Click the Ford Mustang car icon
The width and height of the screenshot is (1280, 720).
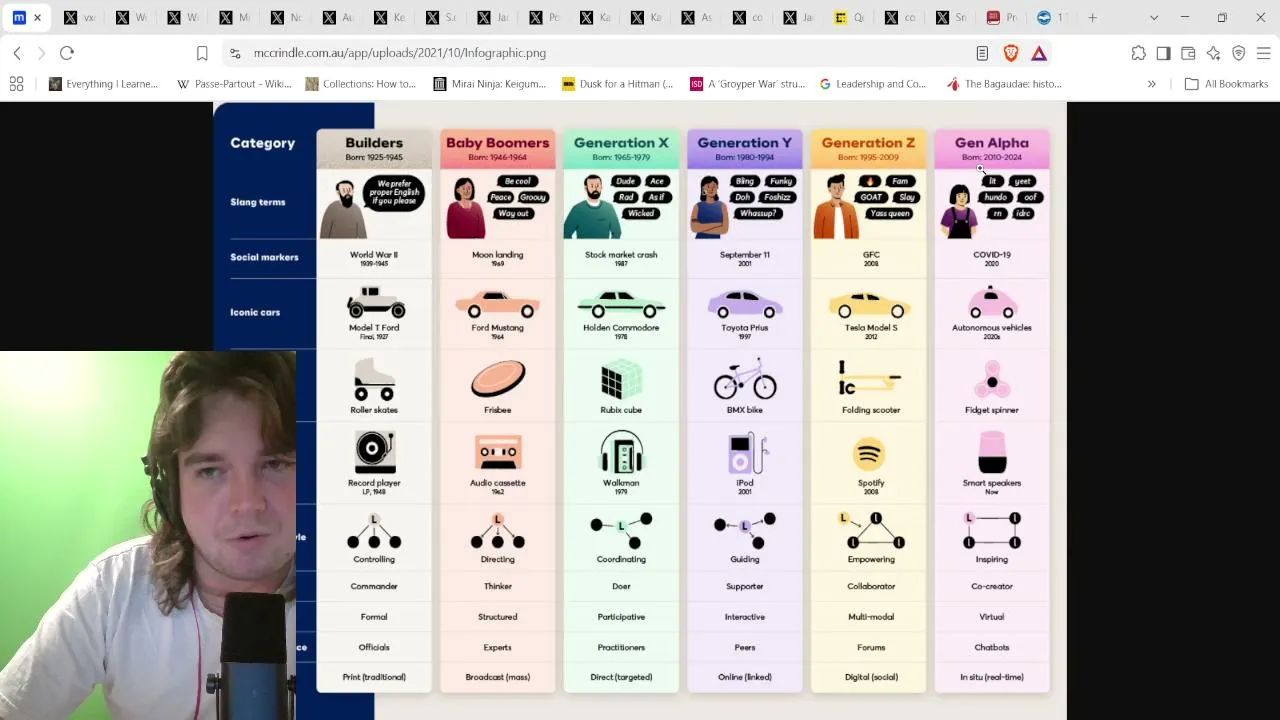click(497, 304)
